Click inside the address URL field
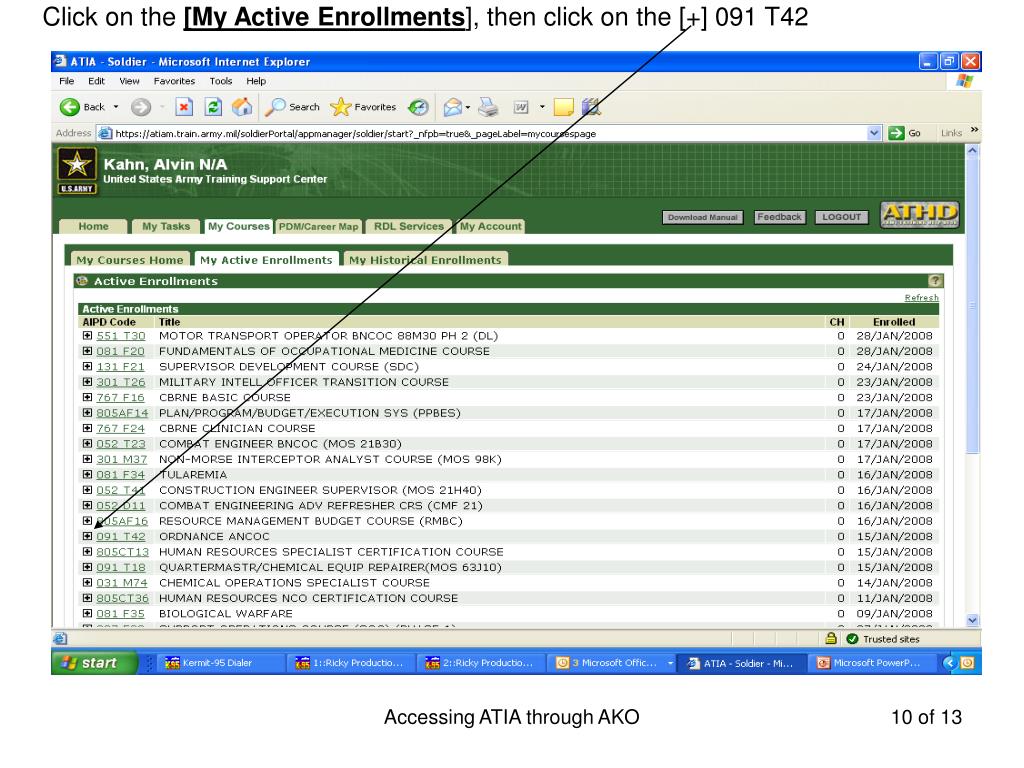 (483, 133)
